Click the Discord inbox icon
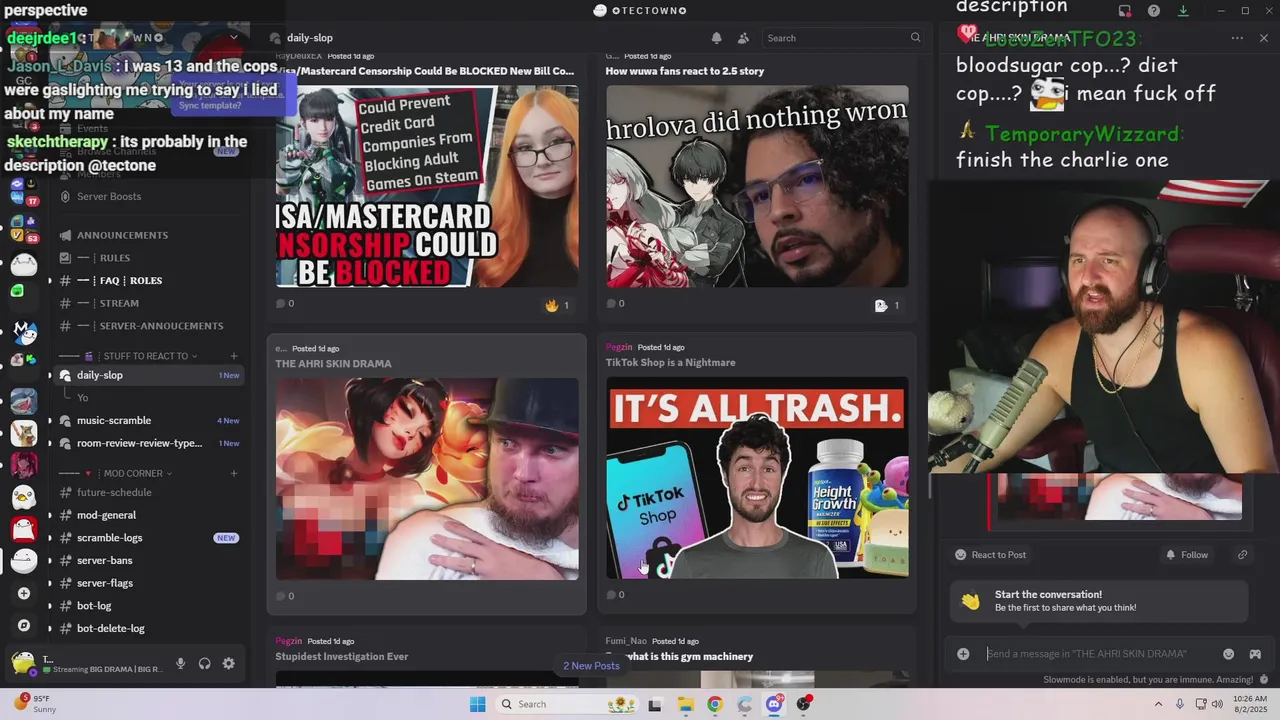The height and width of the screenshot is (720, 1280). coord(1125,11)
